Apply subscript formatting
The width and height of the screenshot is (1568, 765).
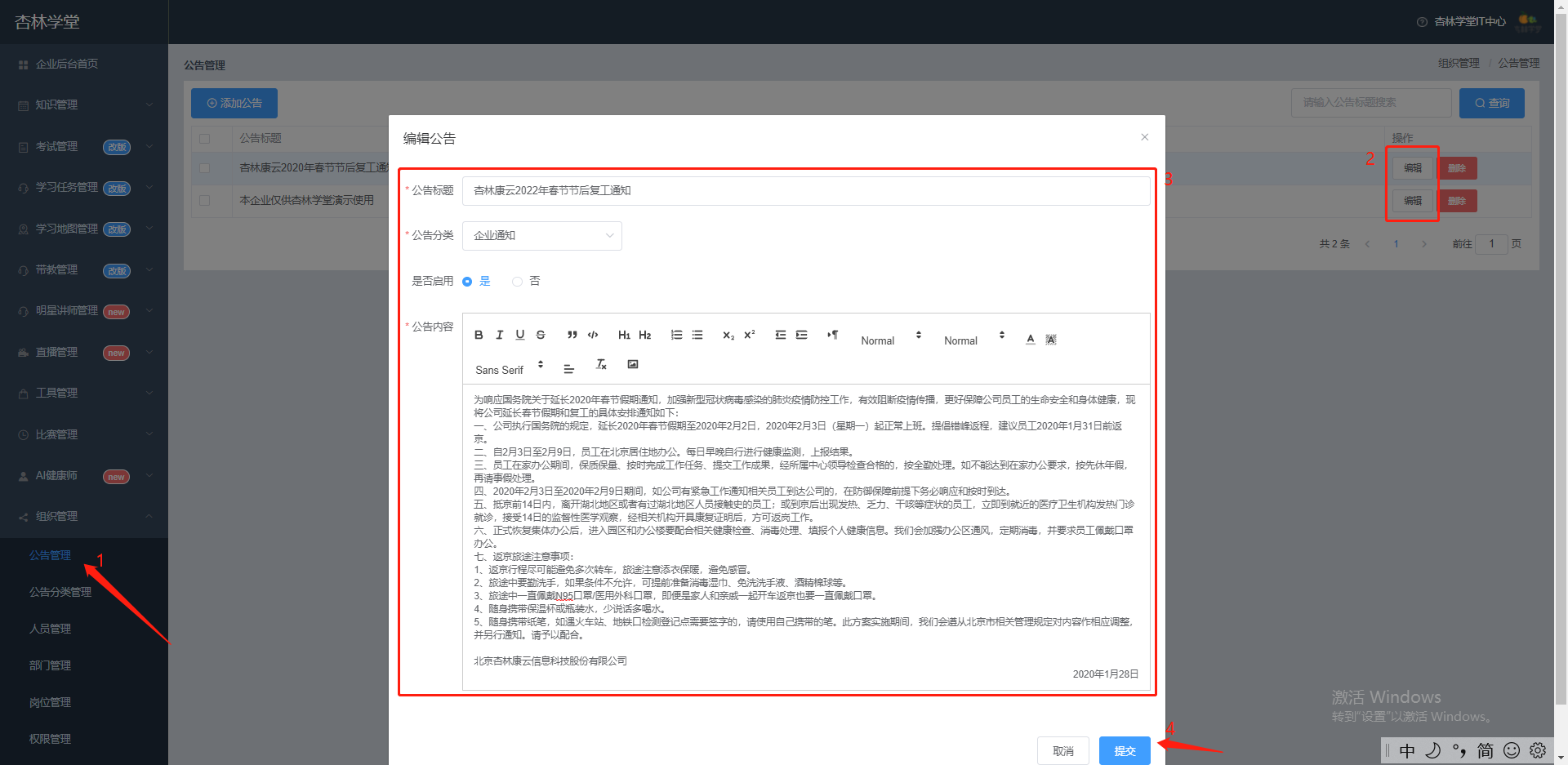[728, 335]
